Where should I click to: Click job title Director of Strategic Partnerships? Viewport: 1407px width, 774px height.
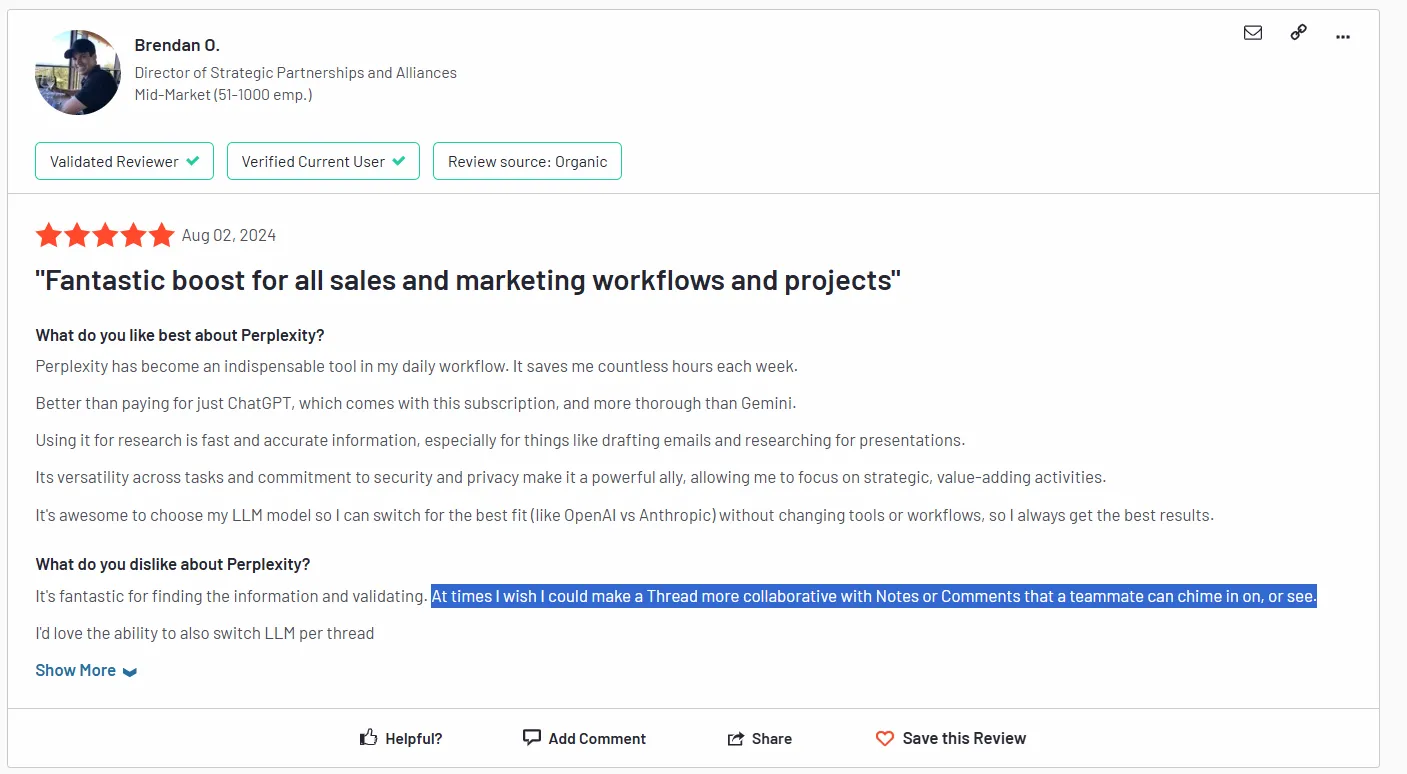296,73
